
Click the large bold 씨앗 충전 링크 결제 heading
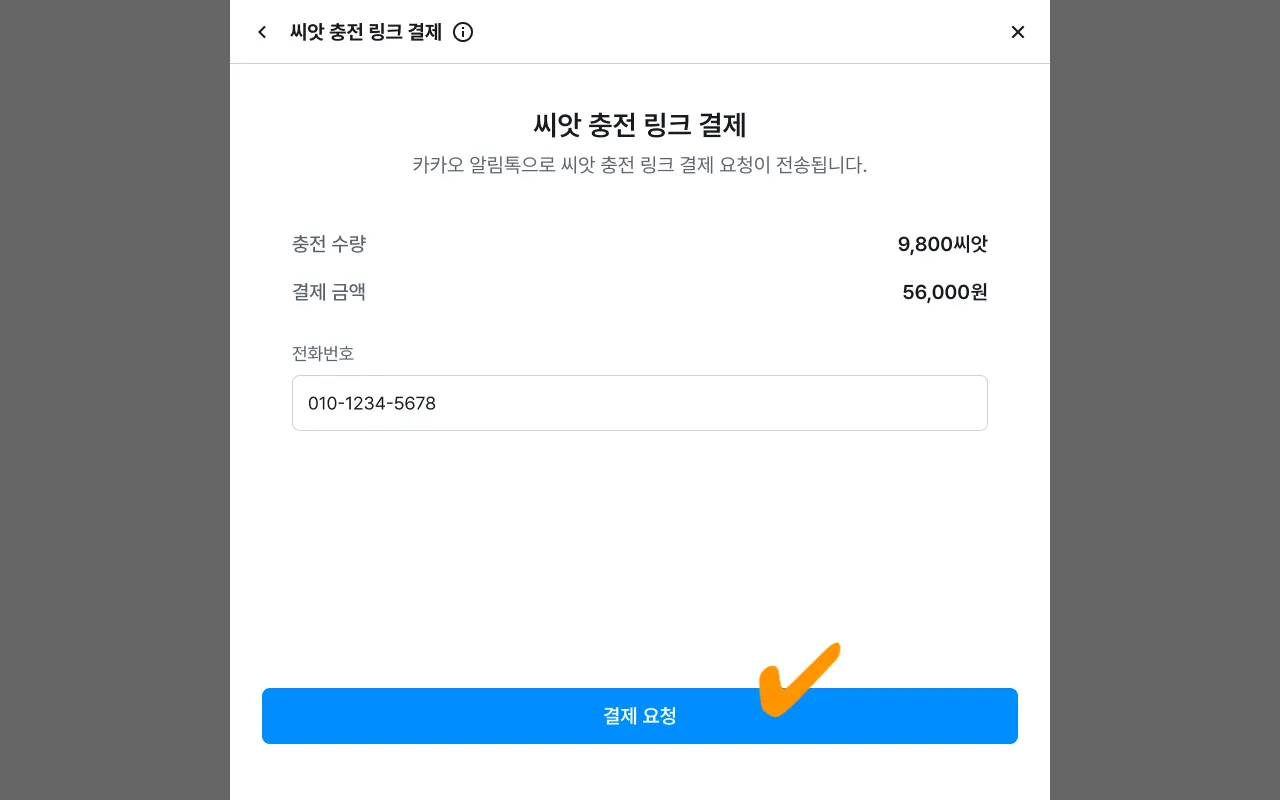[640, 125]
